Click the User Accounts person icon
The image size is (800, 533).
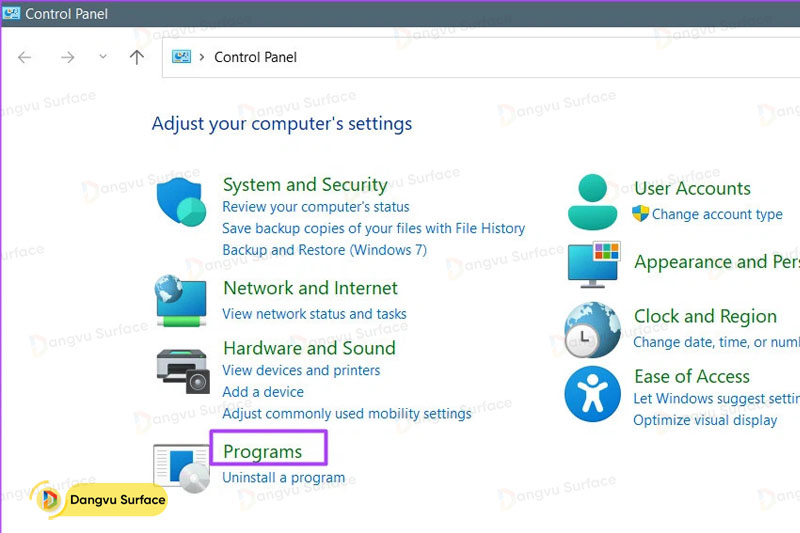(592, 202)
